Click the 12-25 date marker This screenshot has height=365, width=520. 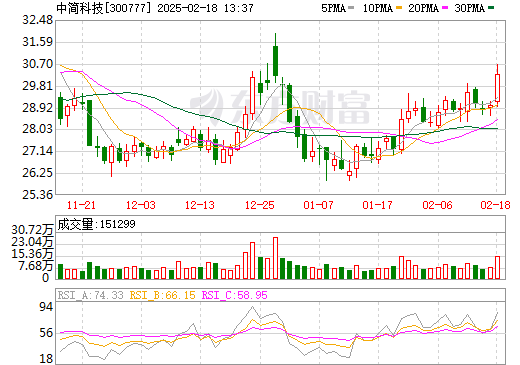pos(260,205)
